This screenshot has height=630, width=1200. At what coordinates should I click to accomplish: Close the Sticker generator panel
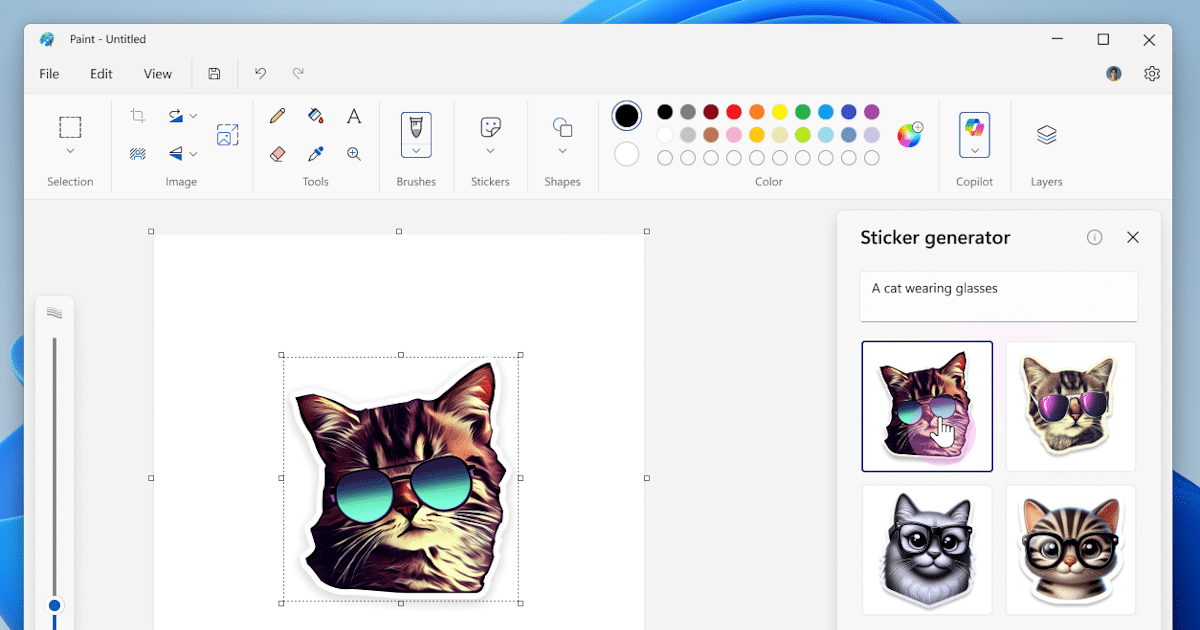1133,237
